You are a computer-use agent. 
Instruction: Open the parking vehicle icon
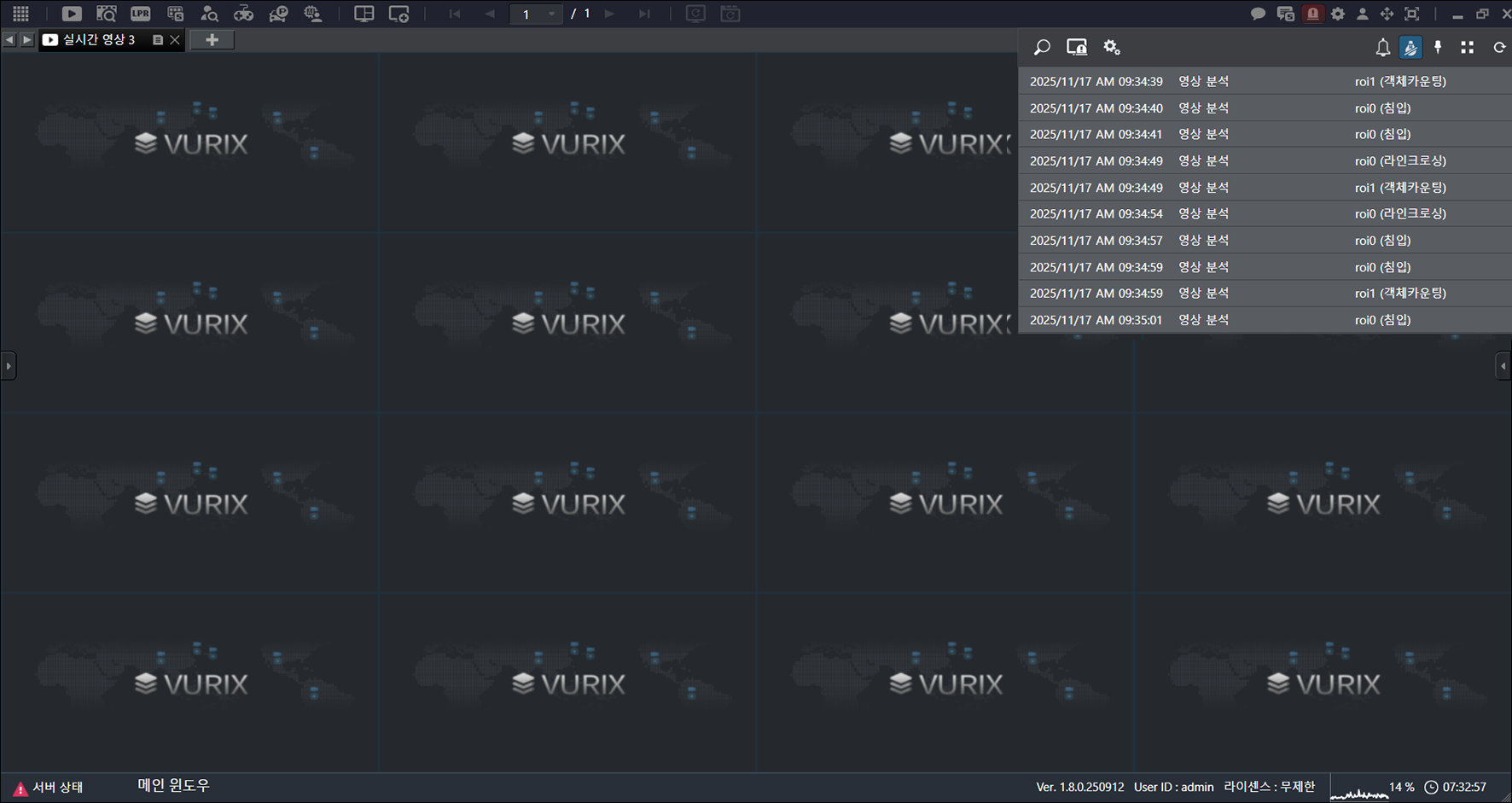[278, 14]
